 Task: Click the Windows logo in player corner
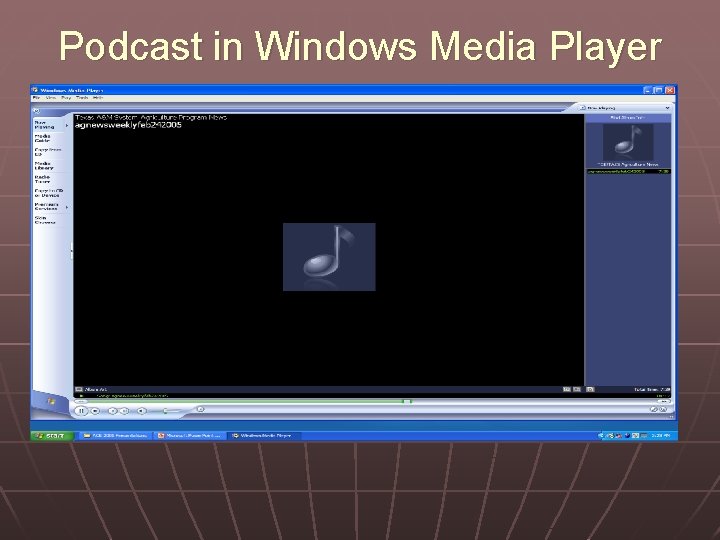point(51,401)
